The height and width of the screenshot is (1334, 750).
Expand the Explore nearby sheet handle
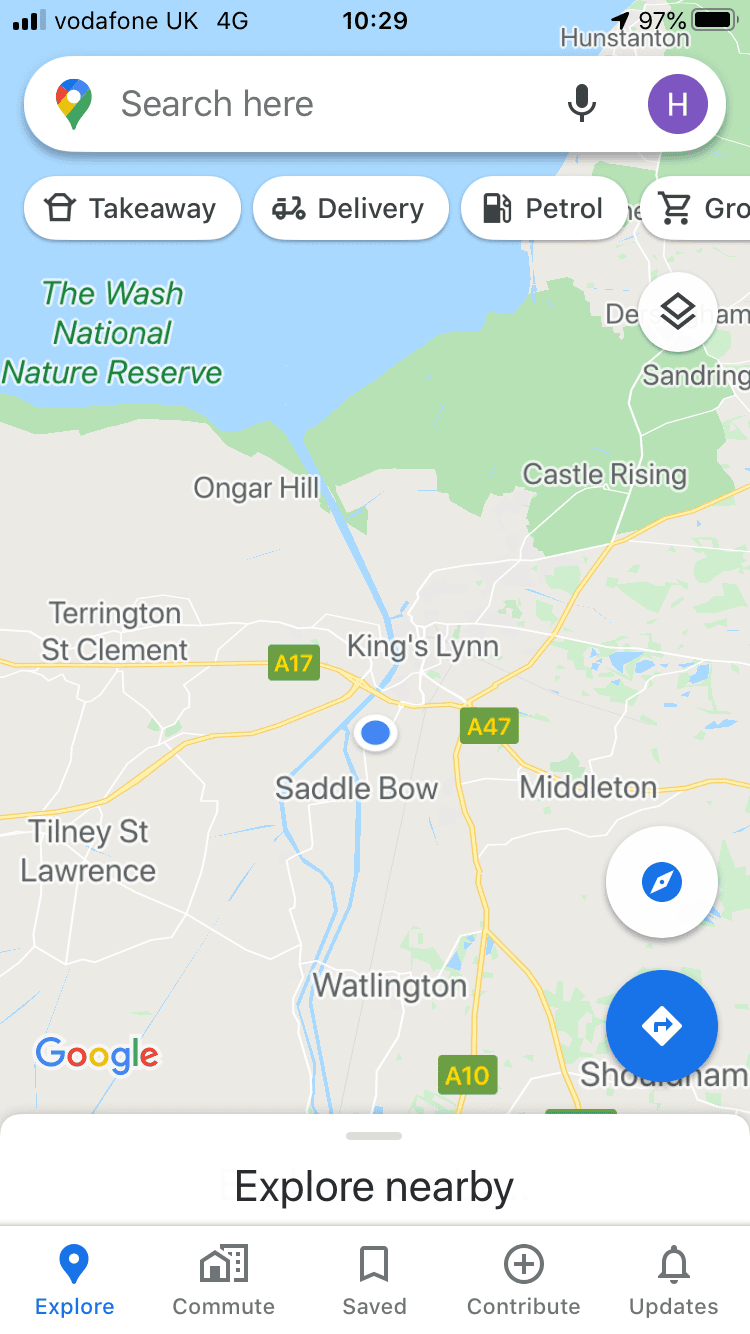(374, 1136)
